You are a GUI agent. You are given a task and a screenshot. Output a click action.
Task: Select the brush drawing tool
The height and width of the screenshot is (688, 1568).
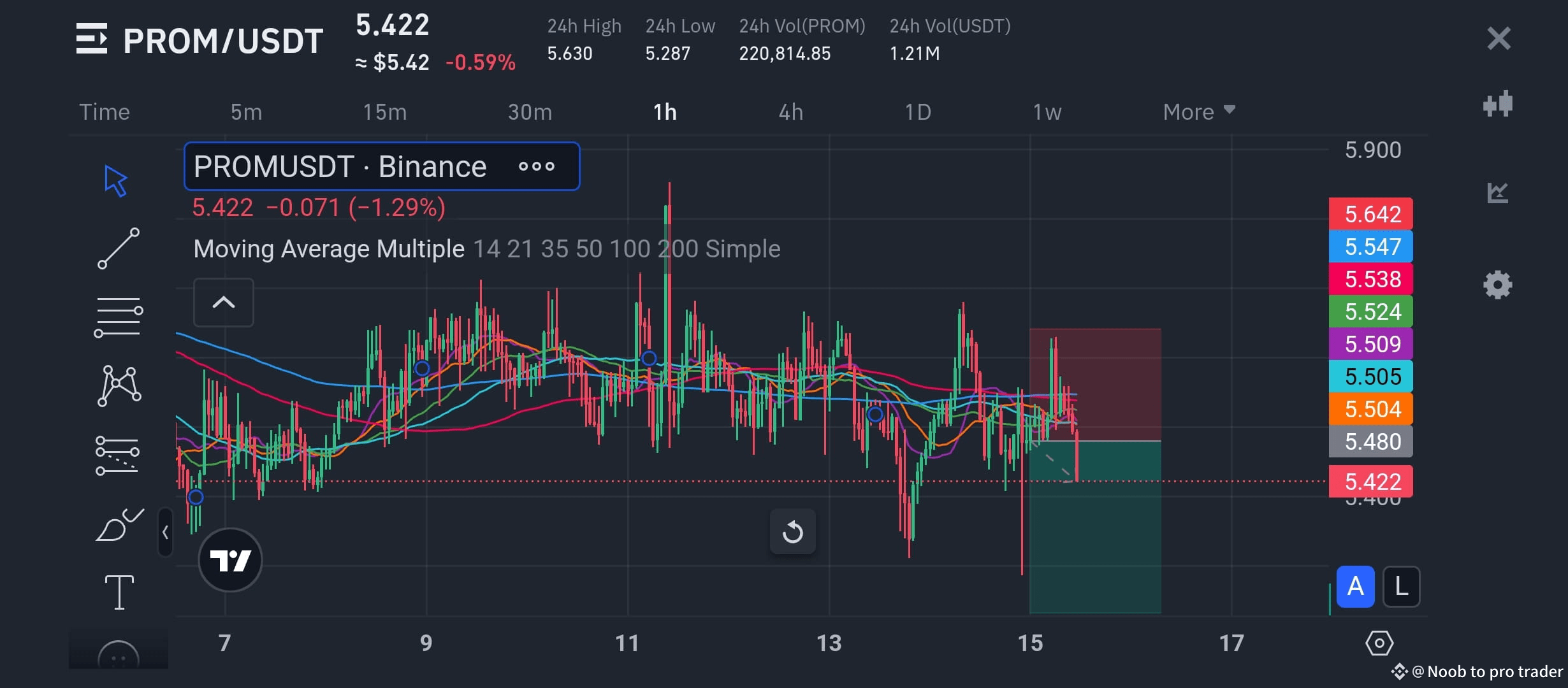(x=117, y=524)
